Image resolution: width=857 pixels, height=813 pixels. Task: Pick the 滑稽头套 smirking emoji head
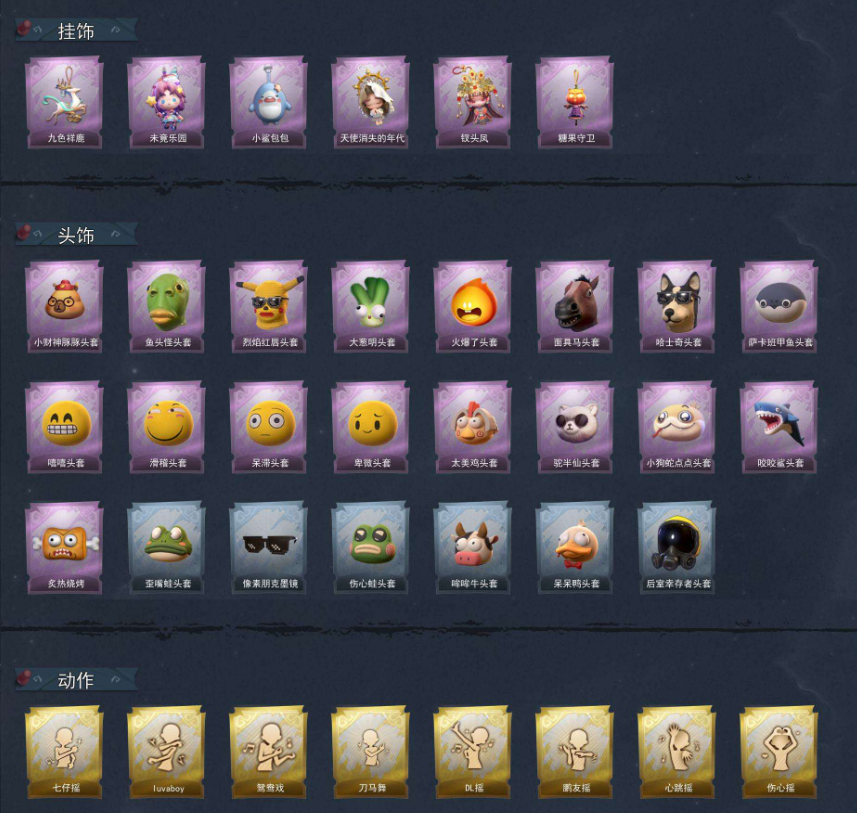pos(167,426)
